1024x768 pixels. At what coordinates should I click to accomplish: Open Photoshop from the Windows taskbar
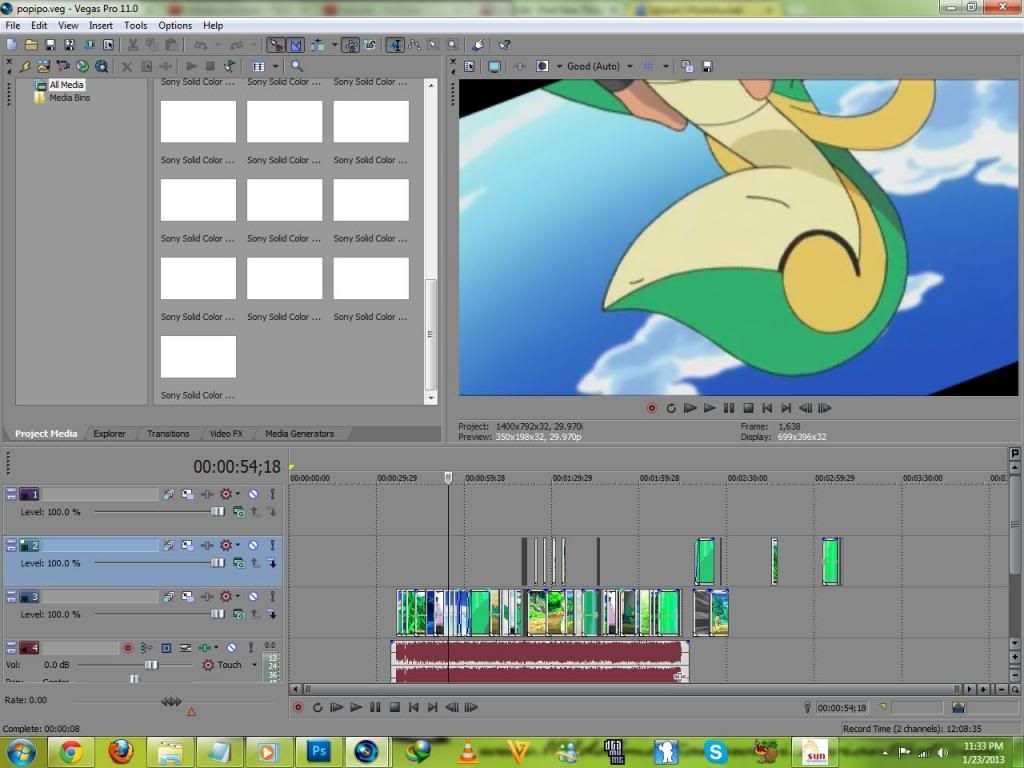coord(318,752)
